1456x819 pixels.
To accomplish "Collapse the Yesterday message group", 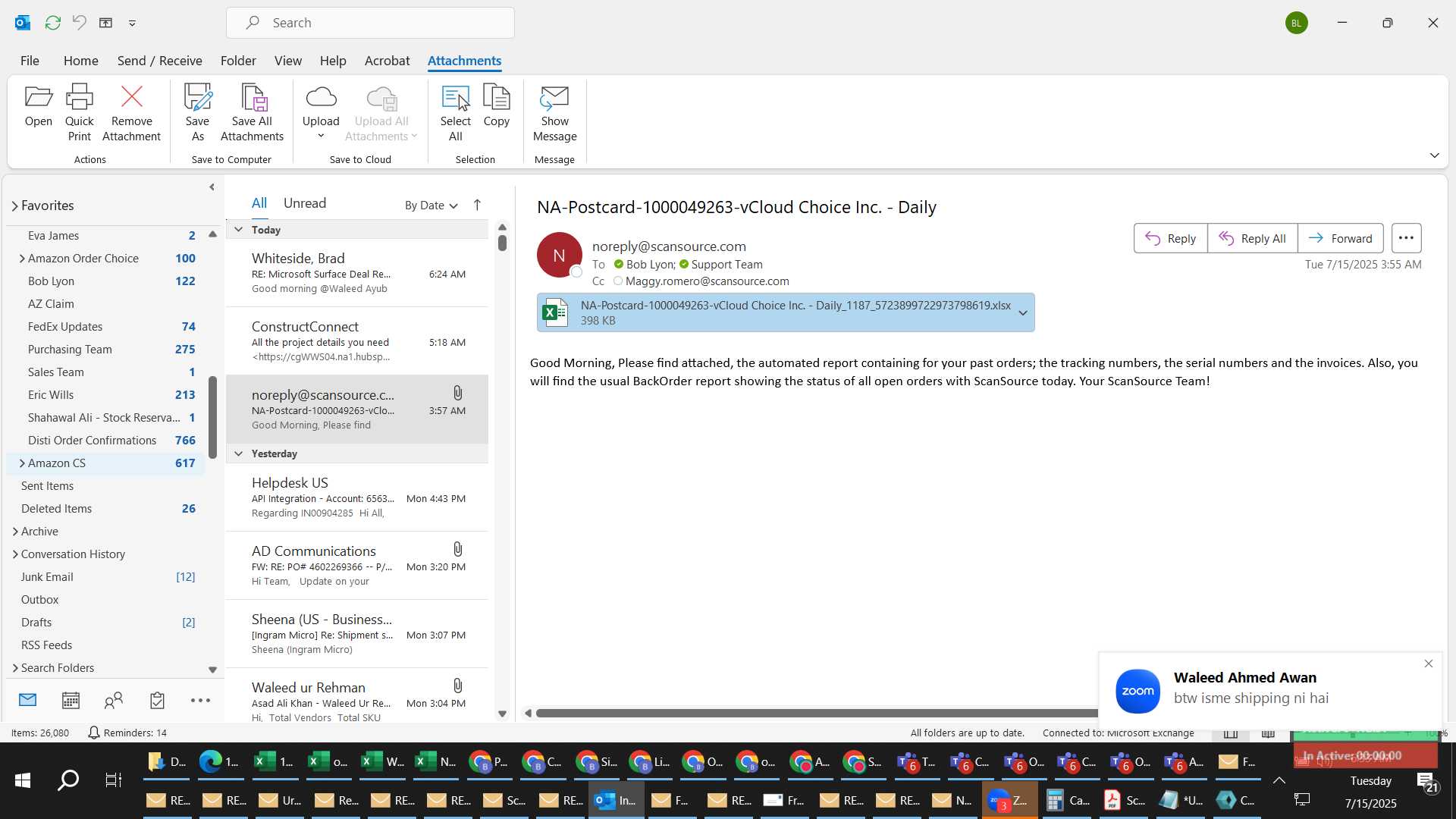I will 238,453.
